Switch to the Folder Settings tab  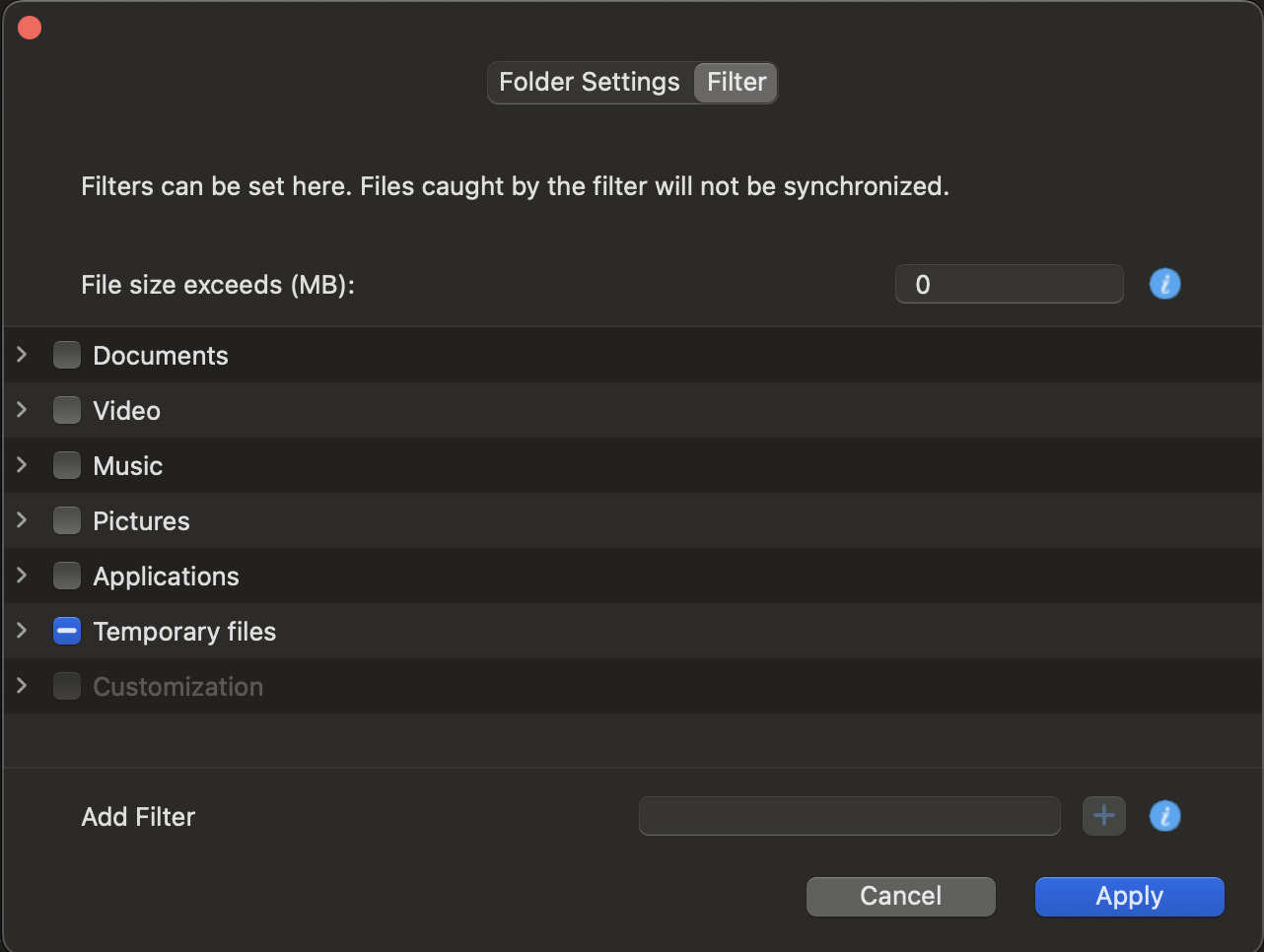point(590,82)
